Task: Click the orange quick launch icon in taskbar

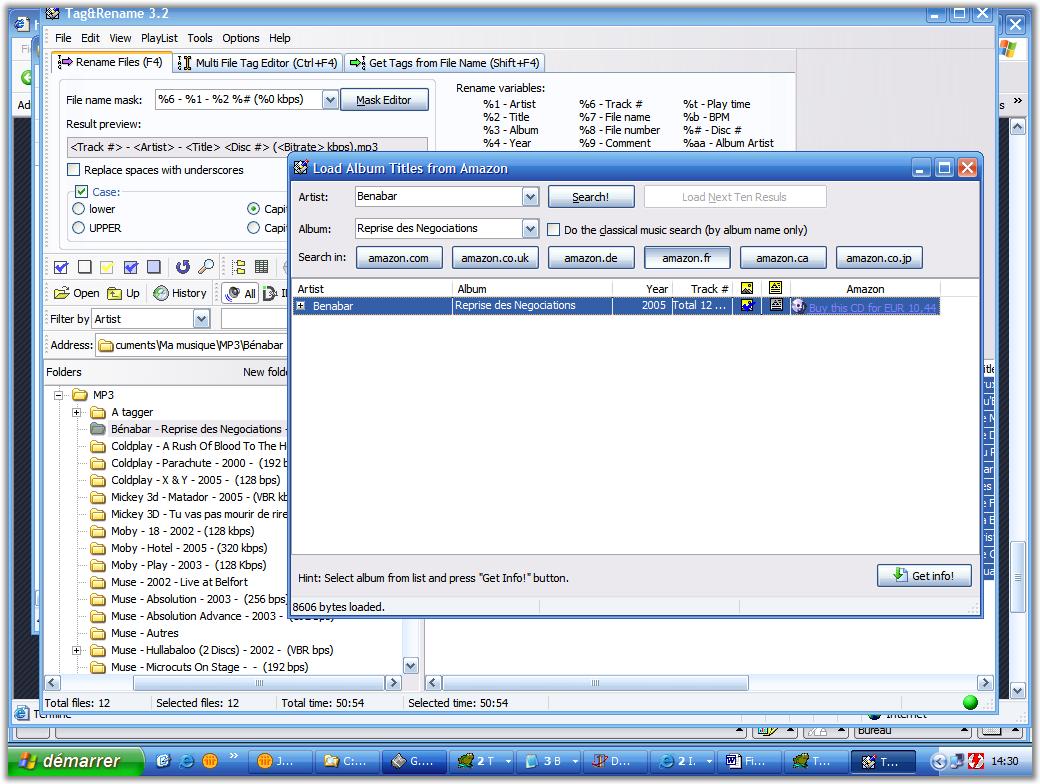Action: pyautogui.click(x=210, y=761)
